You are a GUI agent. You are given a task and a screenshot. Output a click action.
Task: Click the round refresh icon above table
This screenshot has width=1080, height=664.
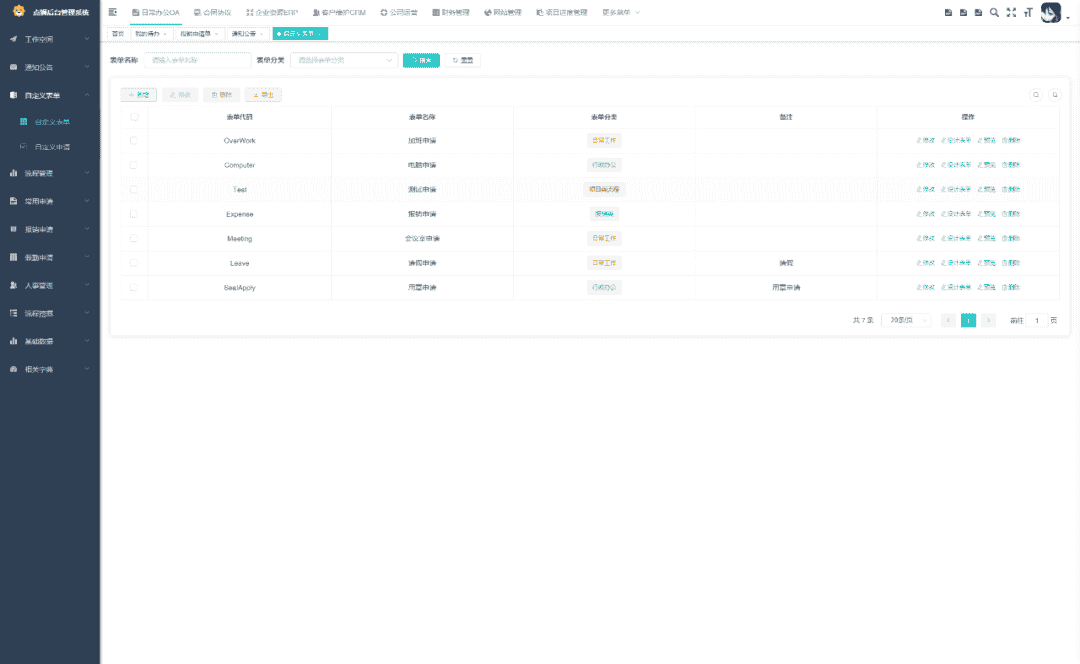click(1054, 95)
